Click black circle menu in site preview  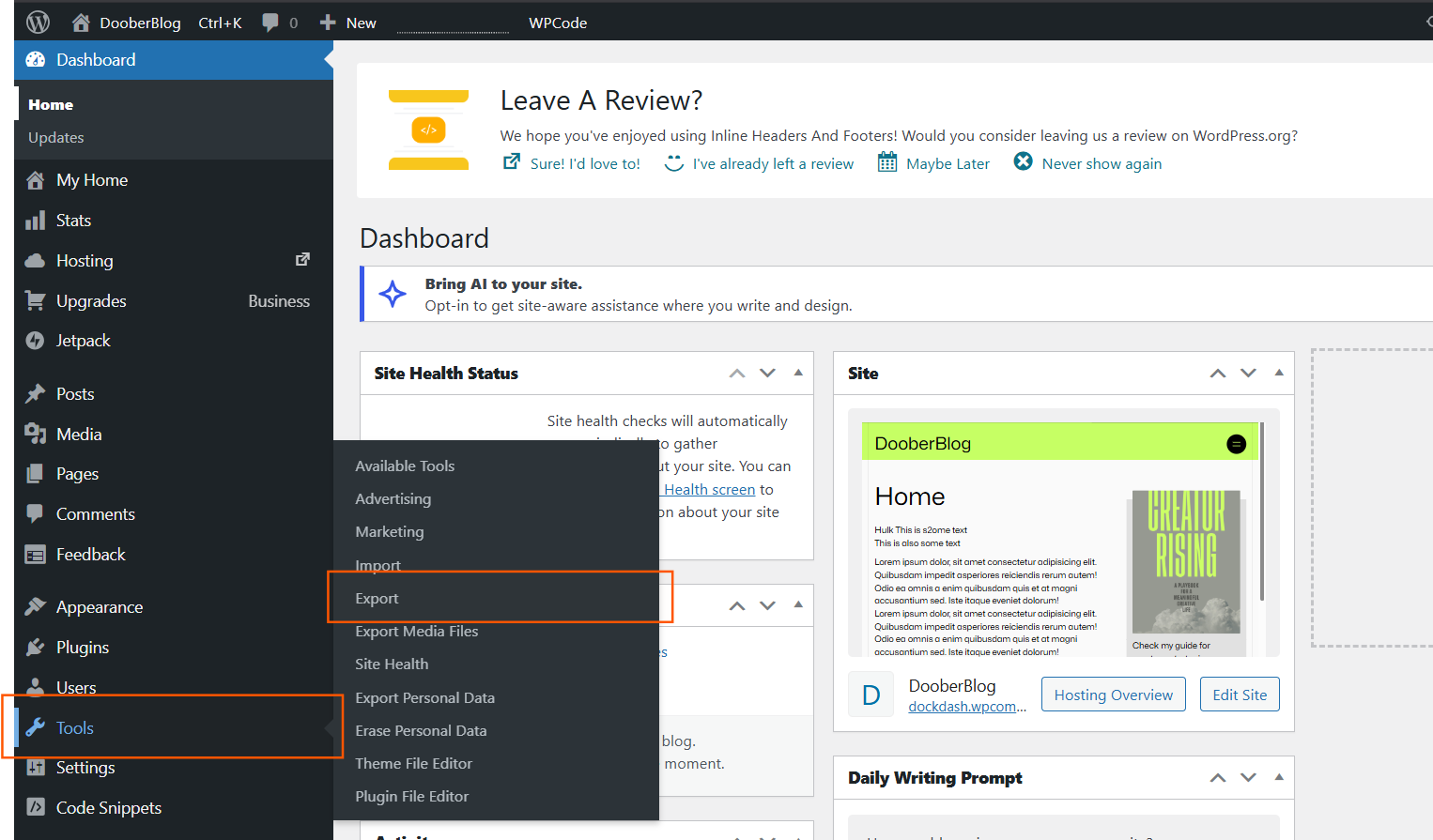pyautogui.click(x=1237, y=444)
